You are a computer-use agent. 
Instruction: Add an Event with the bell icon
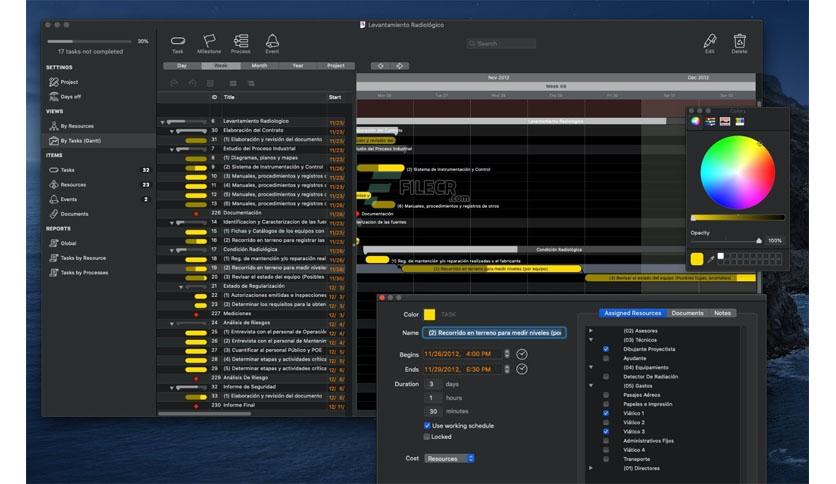272,44
